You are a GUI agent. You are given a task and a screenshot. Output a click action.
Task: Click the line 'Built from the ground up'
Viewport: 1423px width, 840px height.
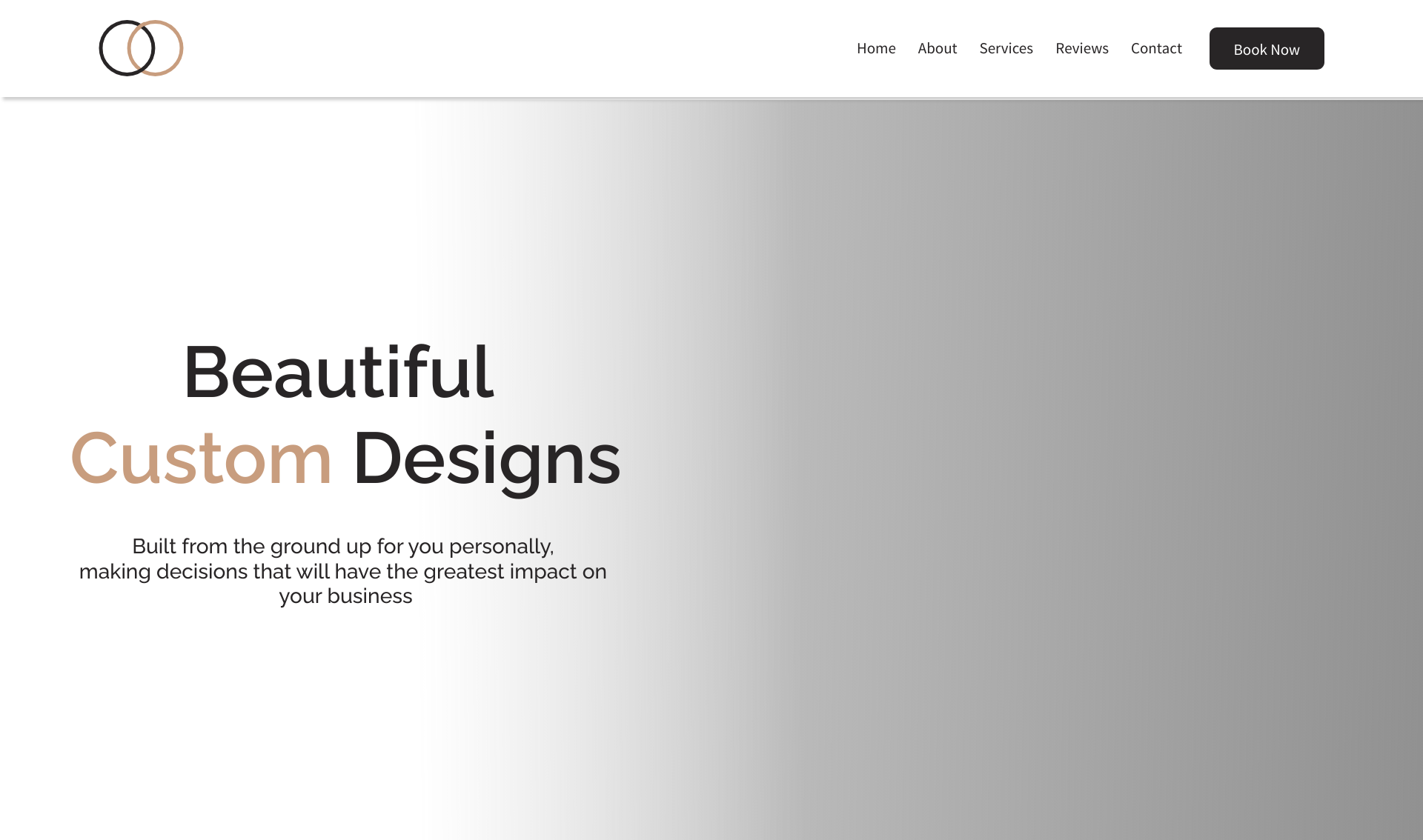tap(342, 547)
